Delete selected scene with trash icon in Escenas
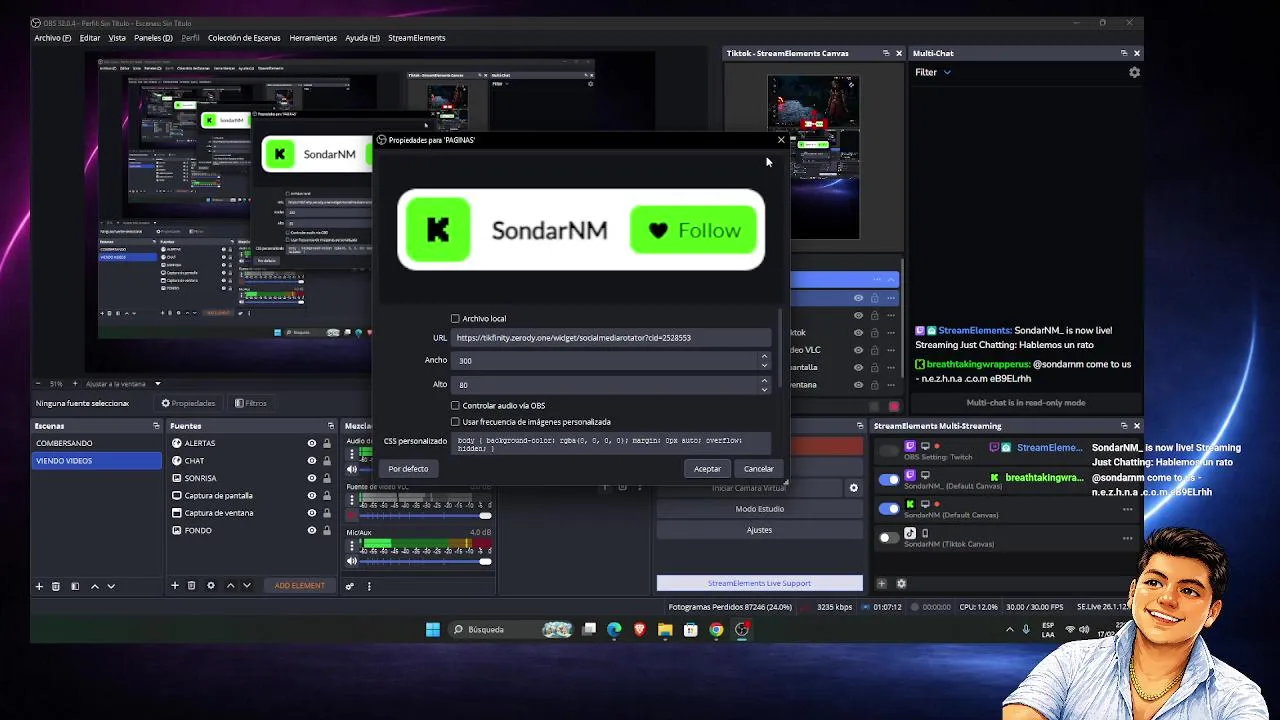The width and height of the screenshot is (1280, 720). (x=56, y=586)
